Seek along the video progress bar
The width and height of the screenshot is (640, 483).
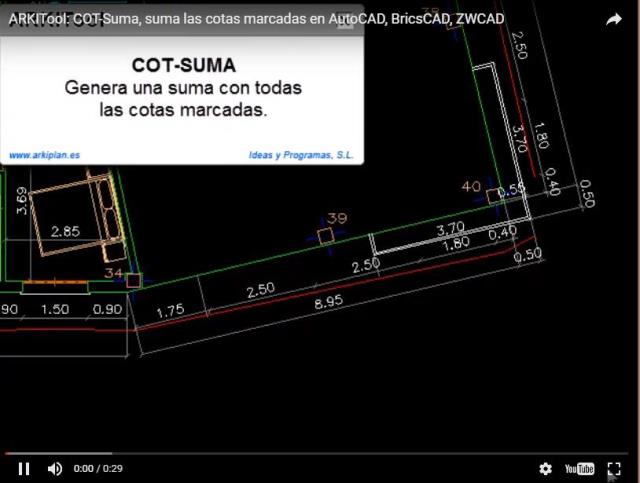(316, 453)
